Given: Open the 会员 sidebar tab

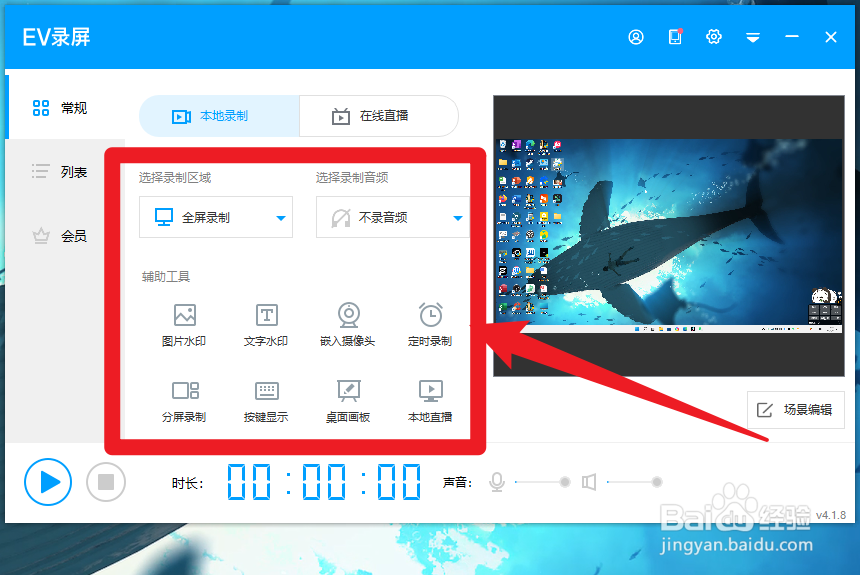Looking at the screenshot, I should [x=59, y=236].
